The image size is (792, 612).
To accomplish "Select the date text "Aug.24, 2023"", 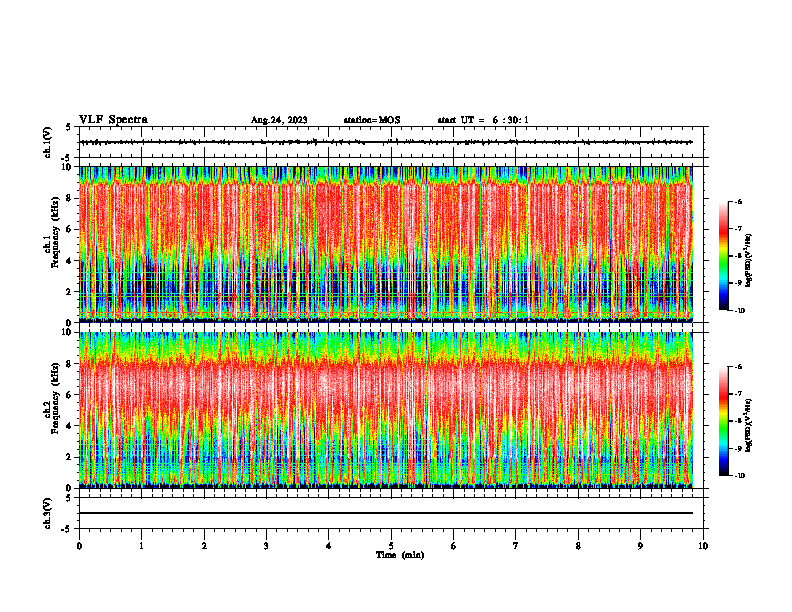I will pyautogui.click(x=279, y=120).
